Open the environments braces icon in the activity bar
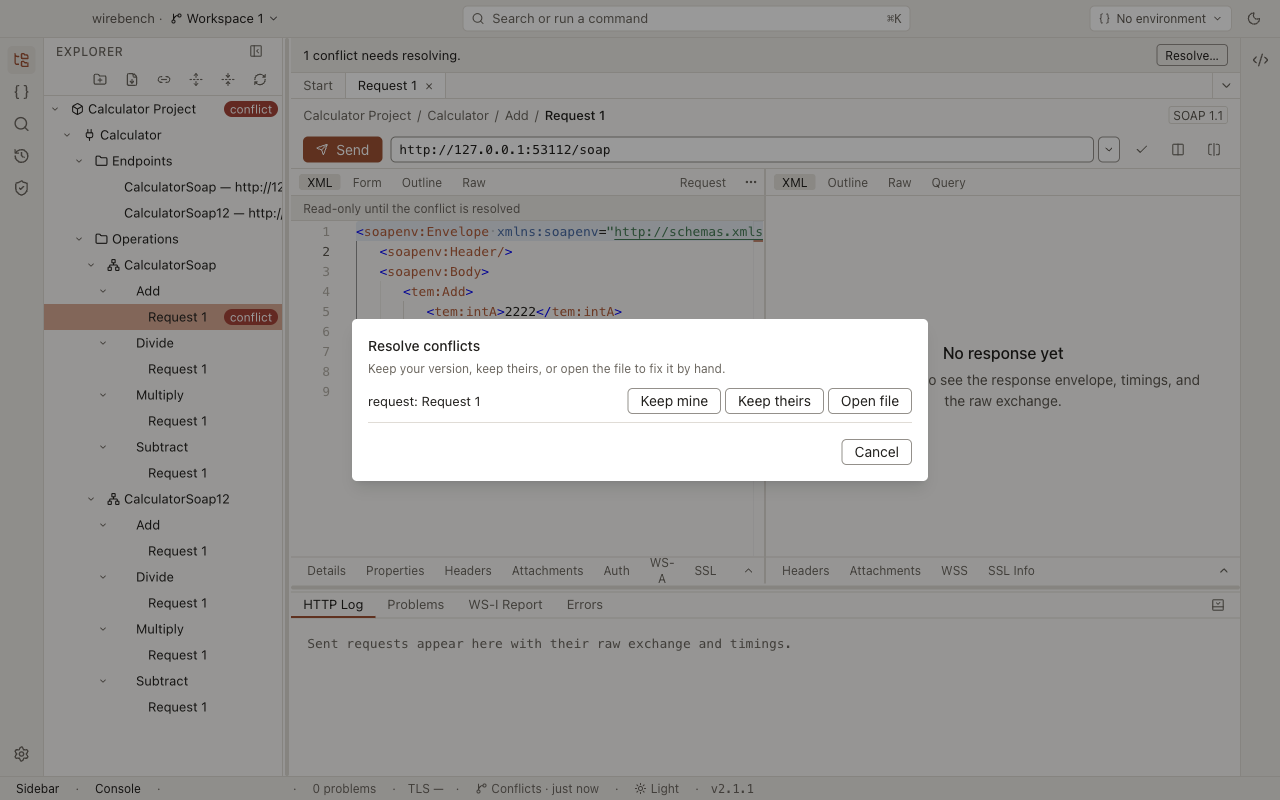Screen dimensions: 1280x800 [21, 92]
